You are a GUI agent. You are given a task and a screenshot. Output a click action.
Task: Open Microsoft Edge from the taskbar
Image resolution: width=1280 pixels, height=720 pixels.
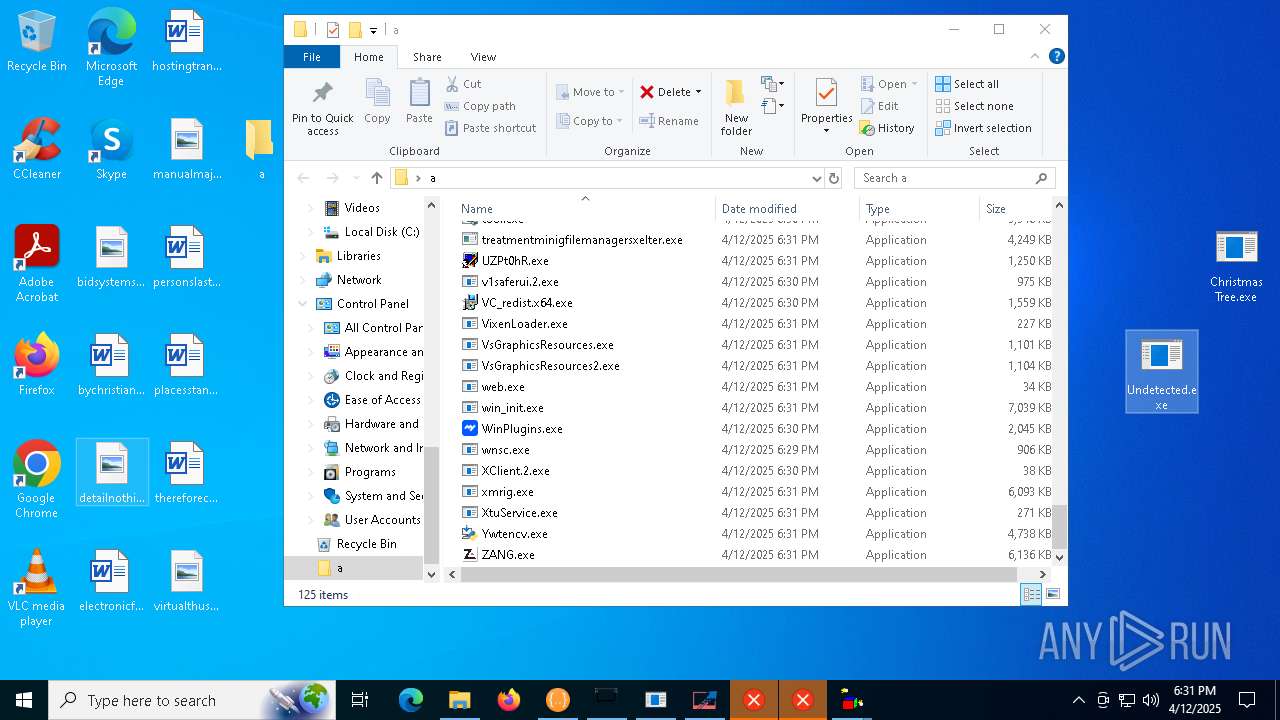point(411,700)
